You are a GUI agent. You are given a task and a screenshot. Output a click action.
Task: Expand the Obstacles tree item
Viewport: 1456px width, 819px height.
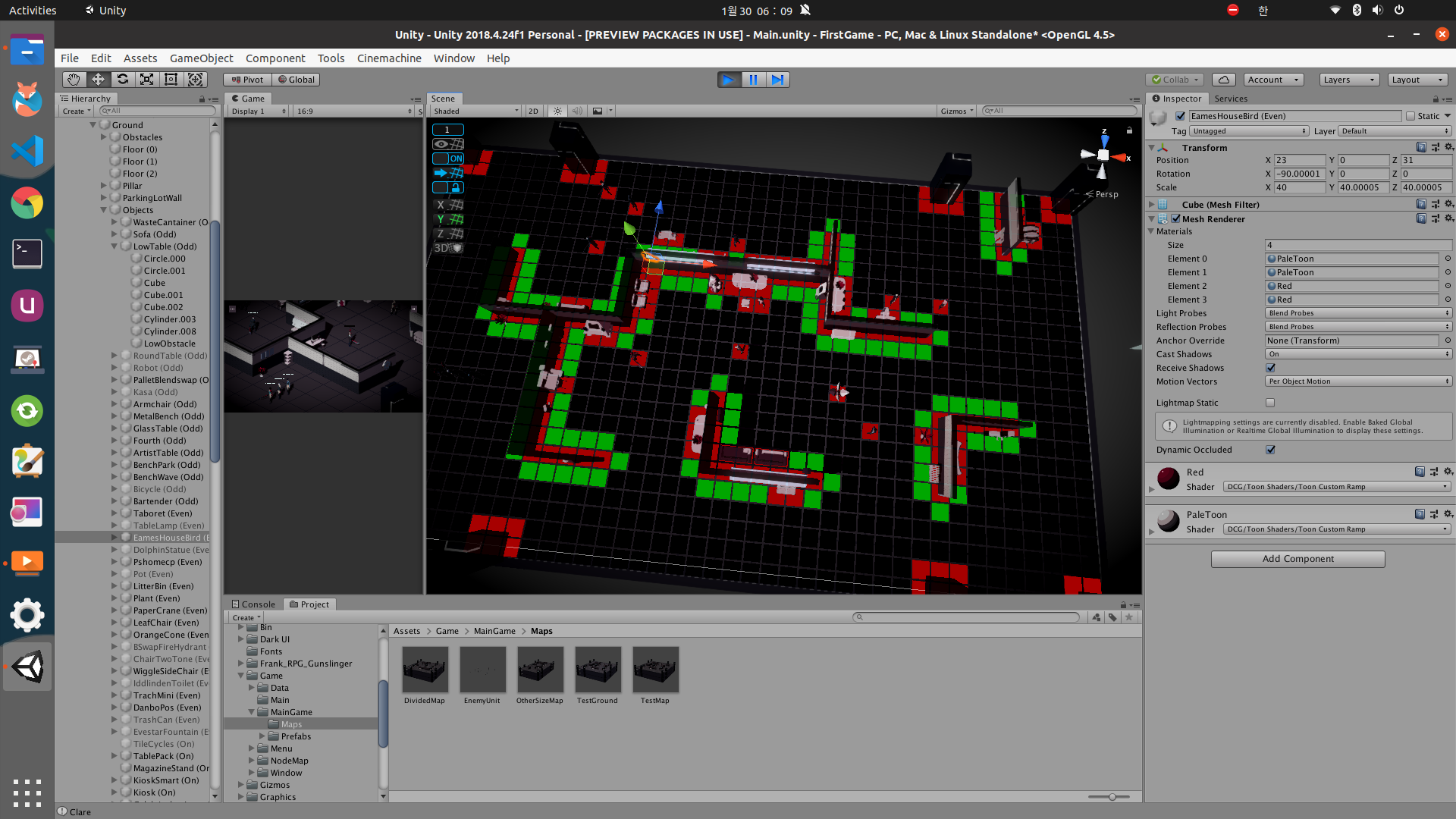point(104,137)
